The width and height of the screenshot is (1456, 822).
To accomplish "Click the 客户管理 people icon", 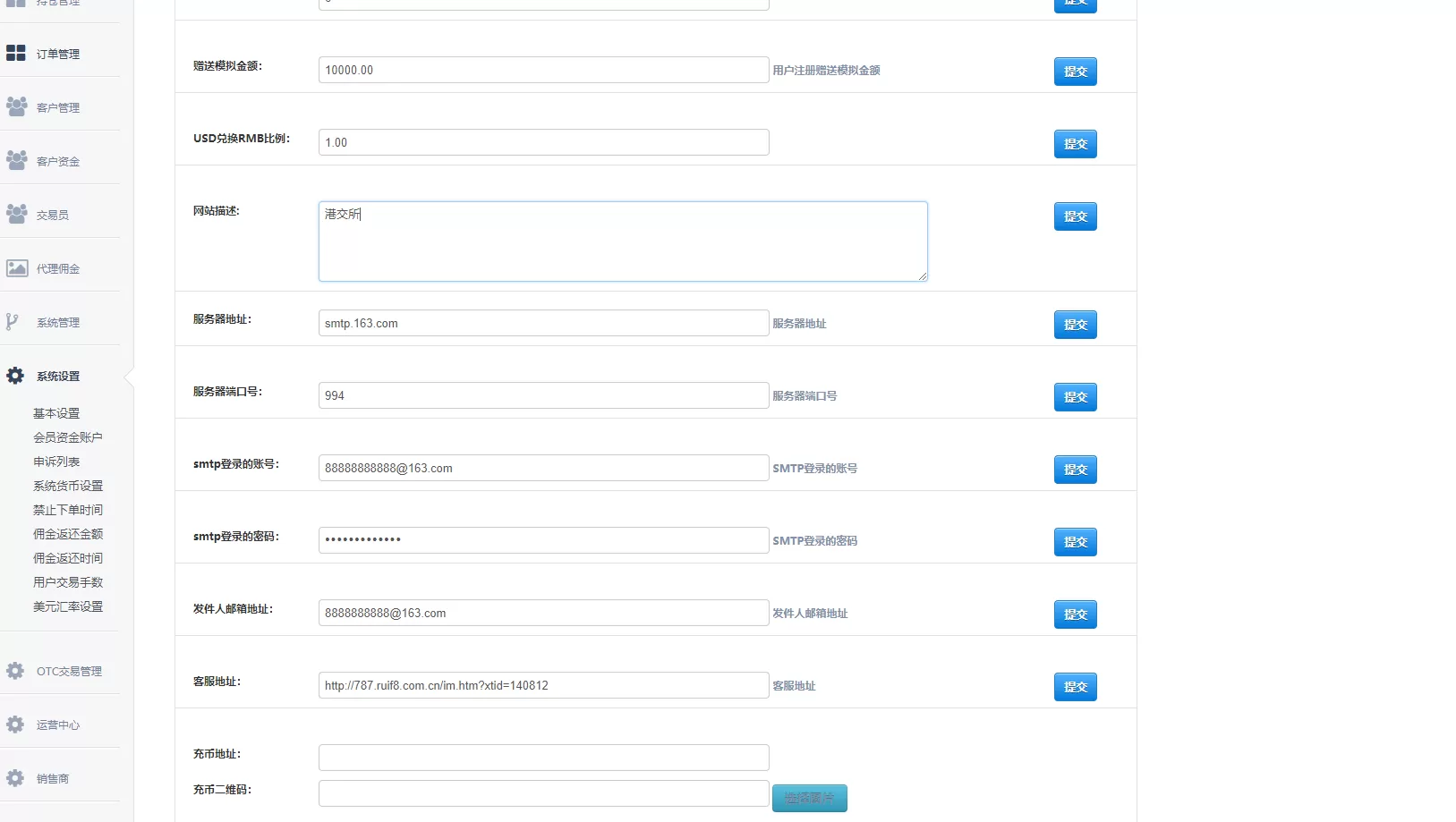I will click(x=16, y=107).
